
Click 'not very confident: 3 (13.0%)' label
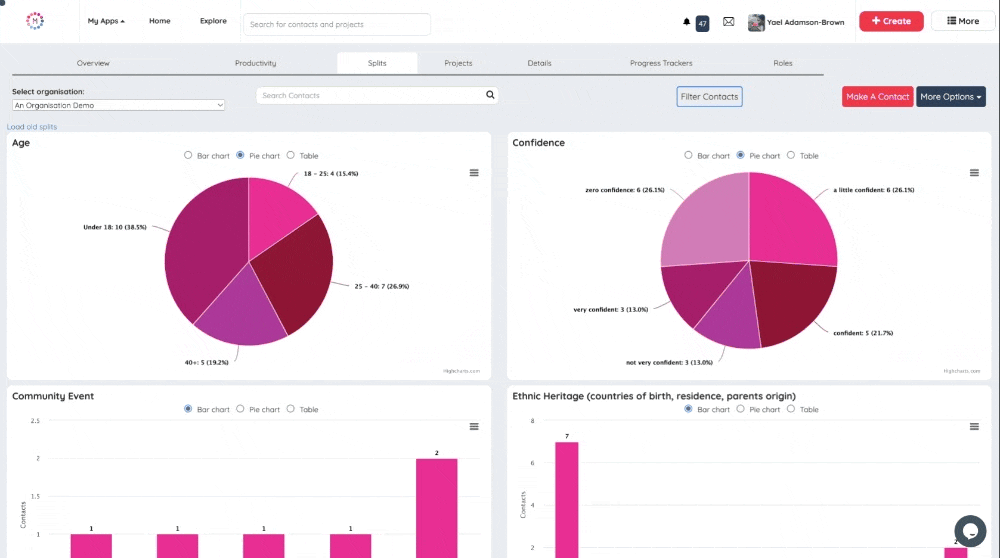coord(669,362)
